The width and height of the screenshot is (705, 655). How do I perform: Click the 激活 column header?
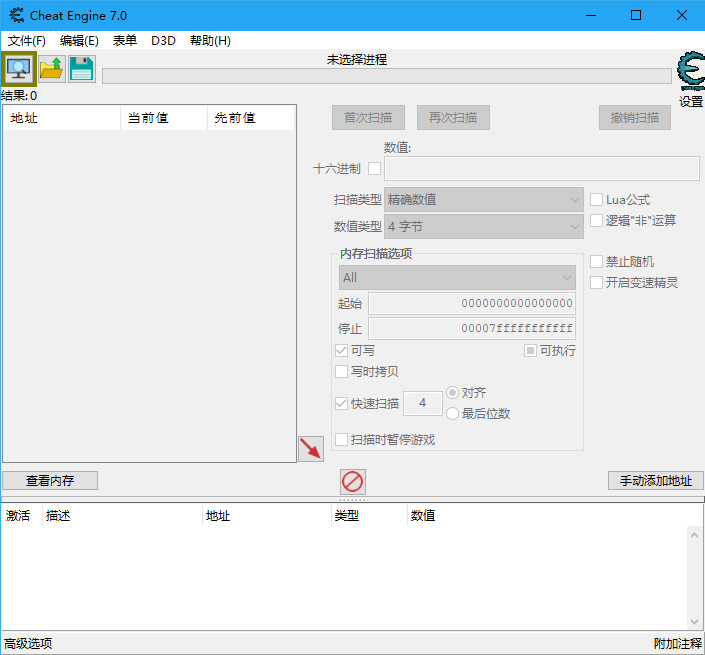point(22,516)
